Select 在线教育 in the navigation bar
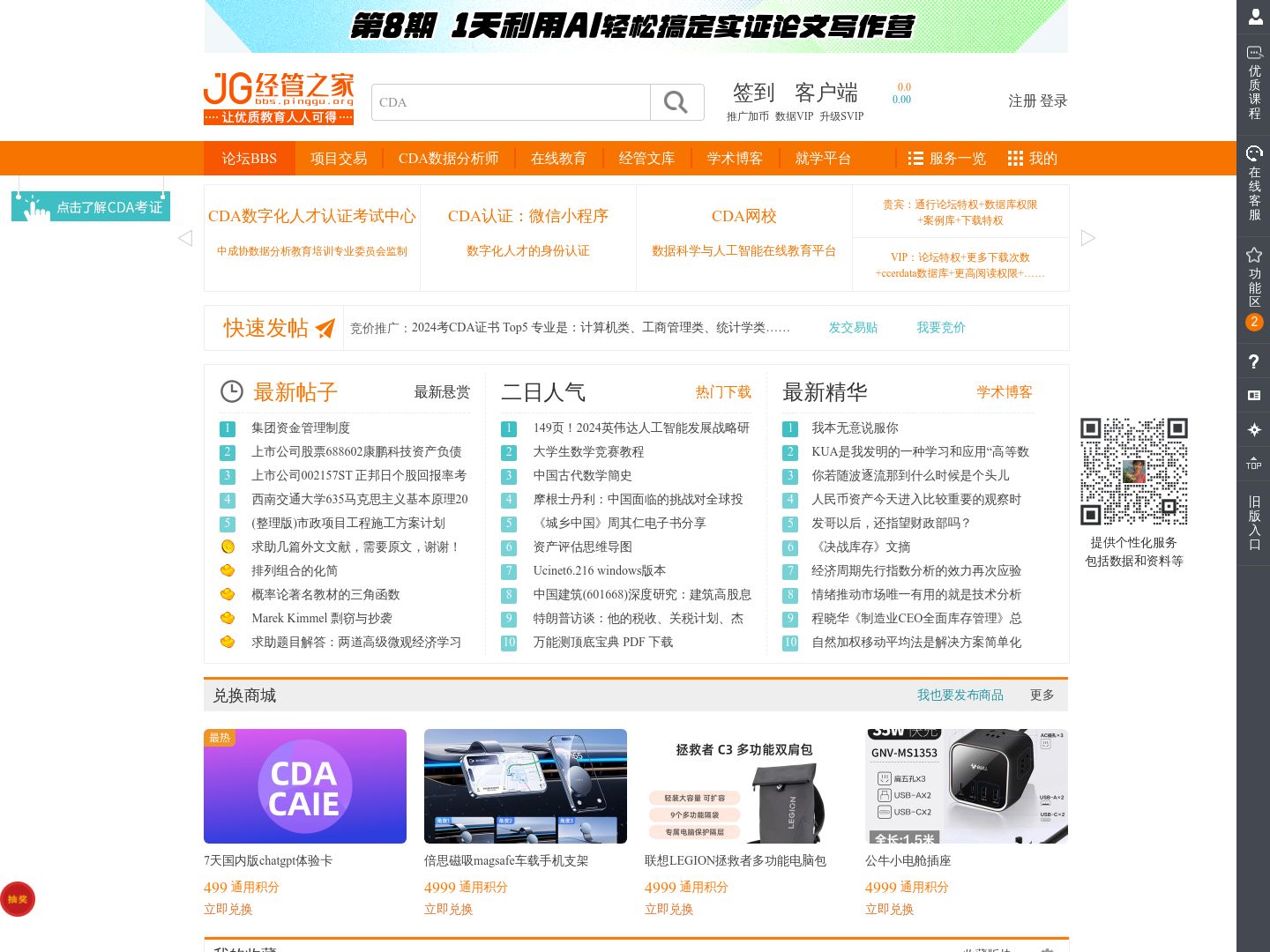 coord(558,159)
